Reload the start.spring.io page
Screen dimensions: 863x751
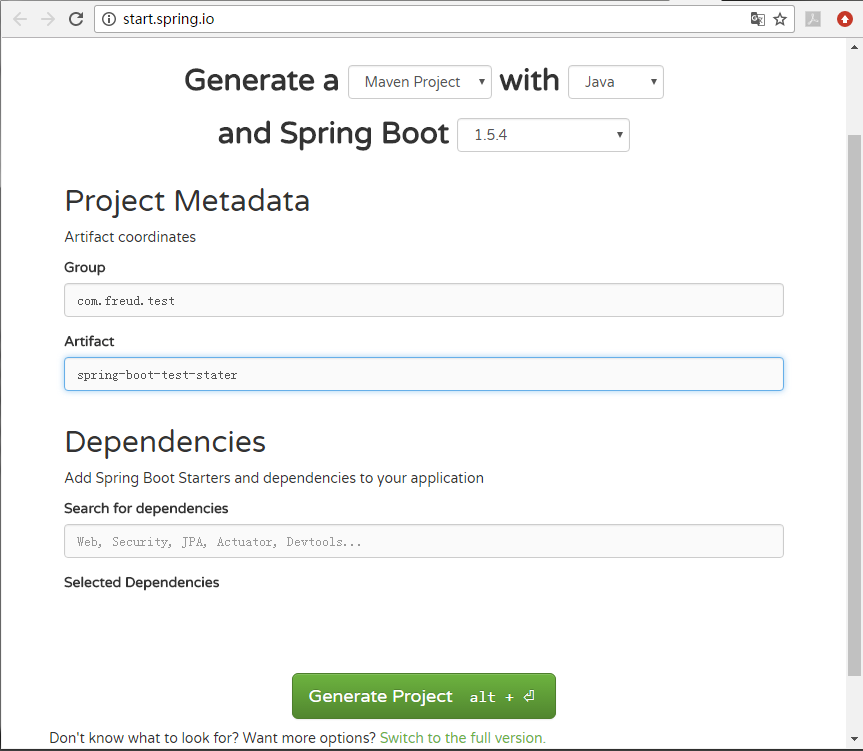[x=76, y=19]
